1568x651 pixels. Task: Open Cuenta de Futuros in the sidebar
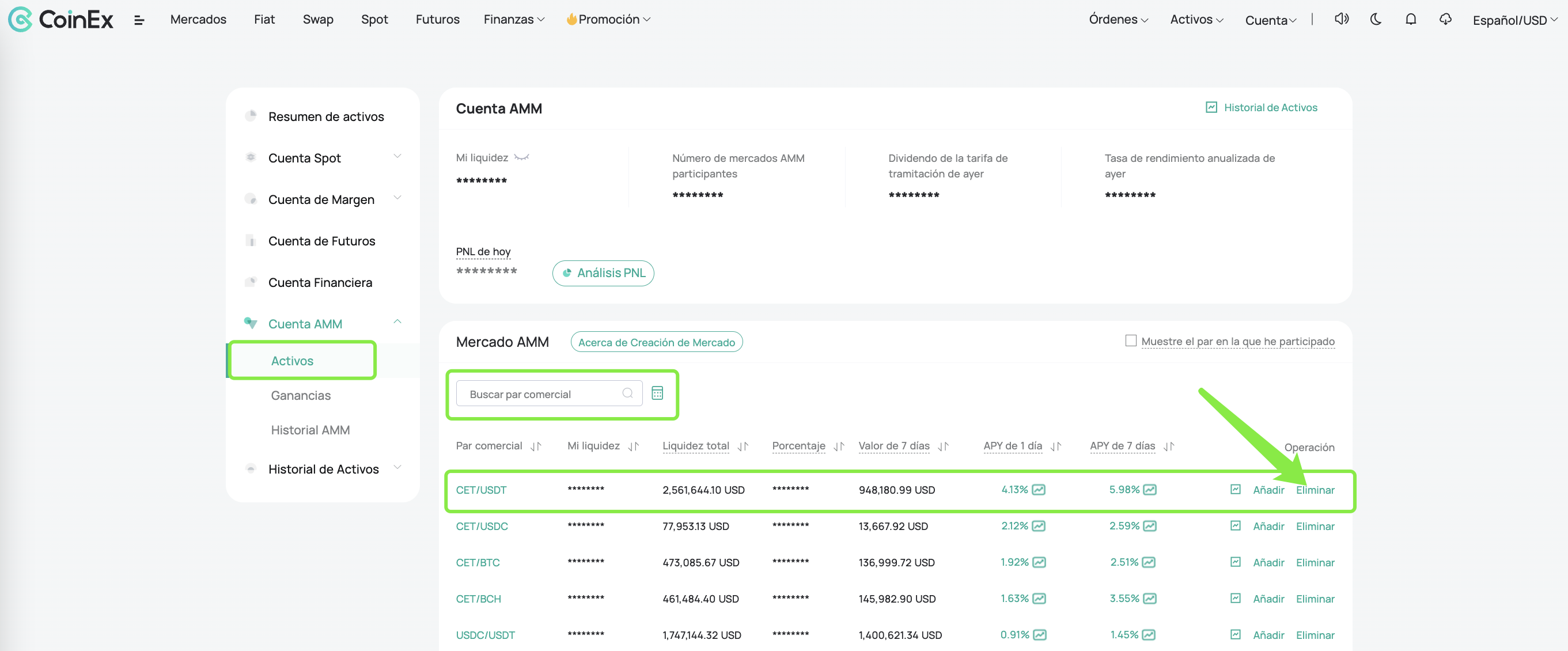[323, 241]
